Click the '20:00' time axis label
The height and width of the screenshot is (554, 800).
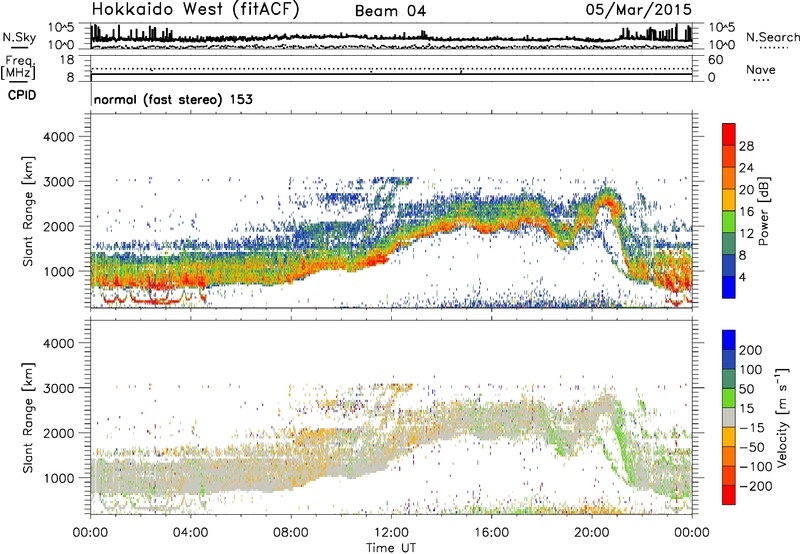tap(591, 533)
